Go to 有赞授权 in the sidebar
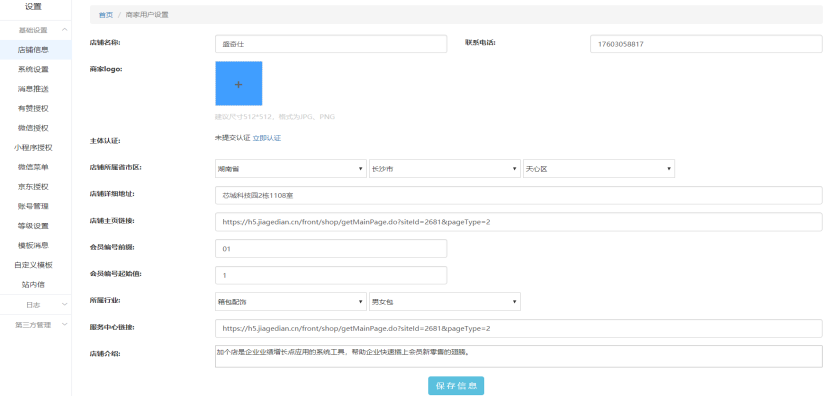831x396 pixels. (33, 109)
